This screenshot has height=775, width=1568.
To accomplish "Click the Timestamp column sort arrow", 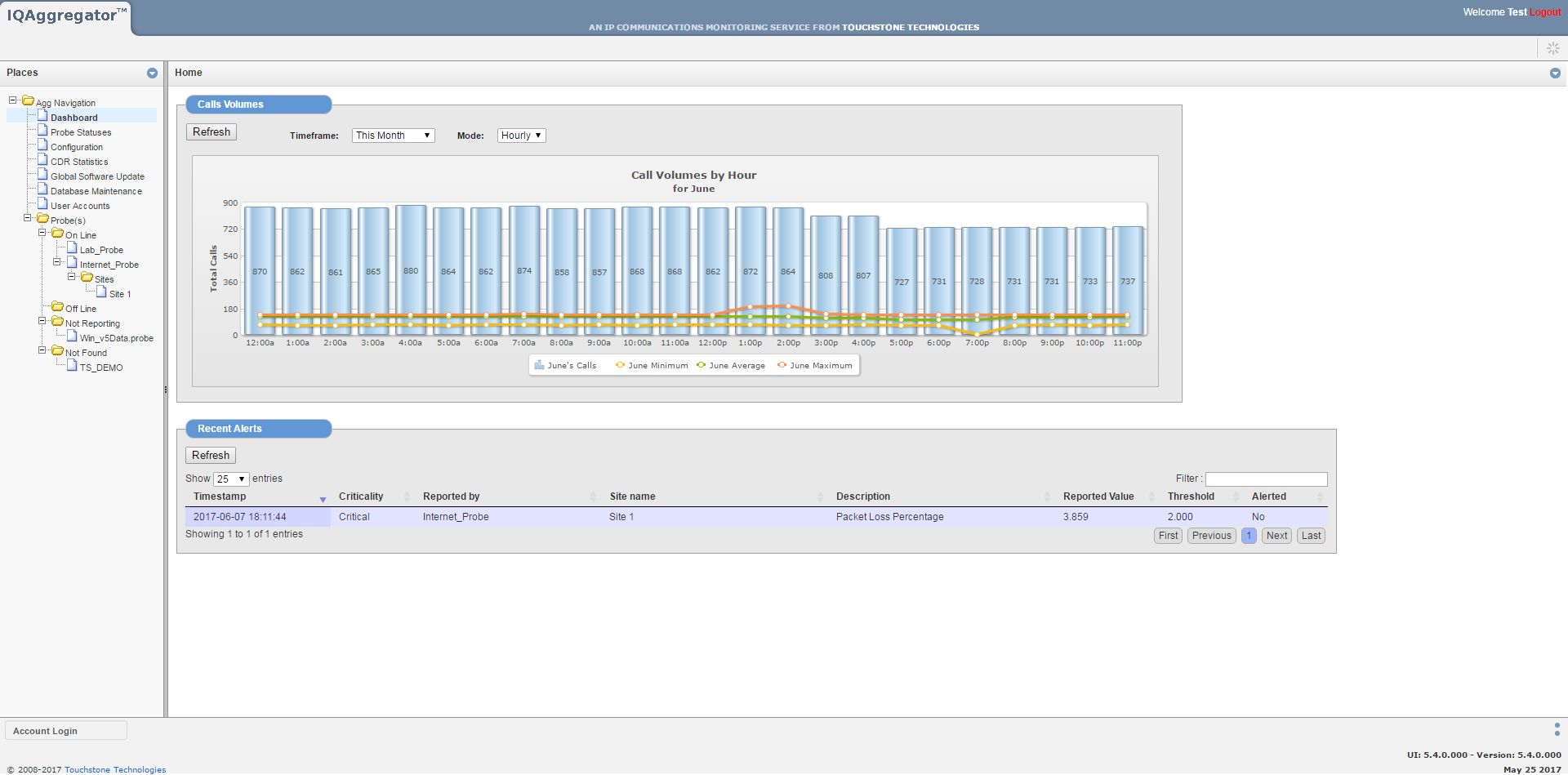I will (323, 499).
